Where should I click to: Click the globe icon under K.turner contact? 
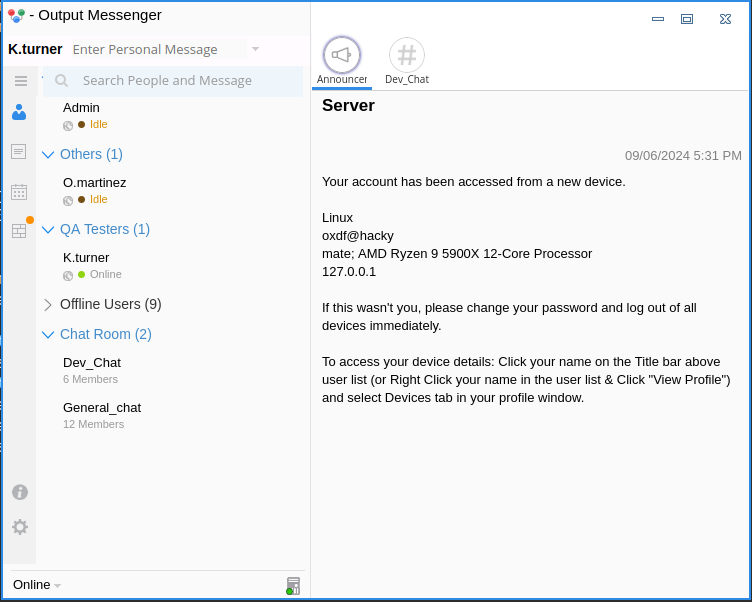pyautogui.click(x=68, y=275)
